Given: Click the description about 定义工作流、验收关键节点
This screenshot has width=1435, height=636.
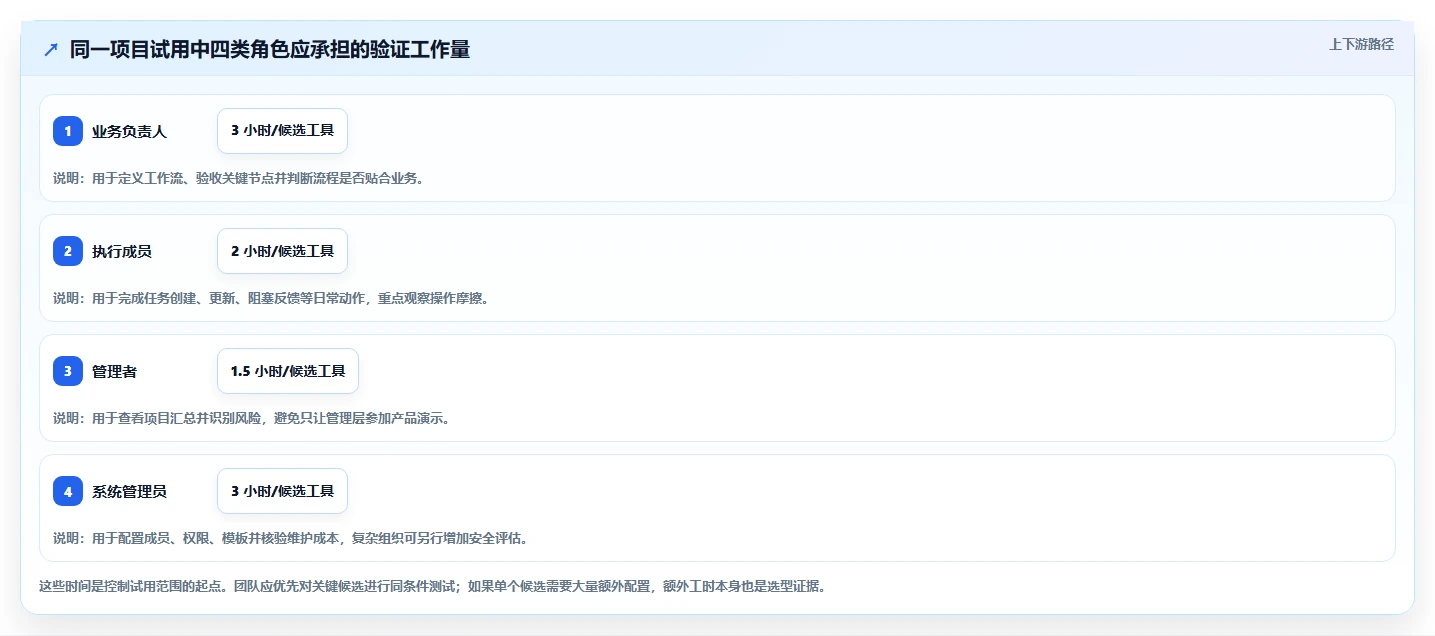Looking at the screenshot, I should pyautogui.click(x=238, y=178).
